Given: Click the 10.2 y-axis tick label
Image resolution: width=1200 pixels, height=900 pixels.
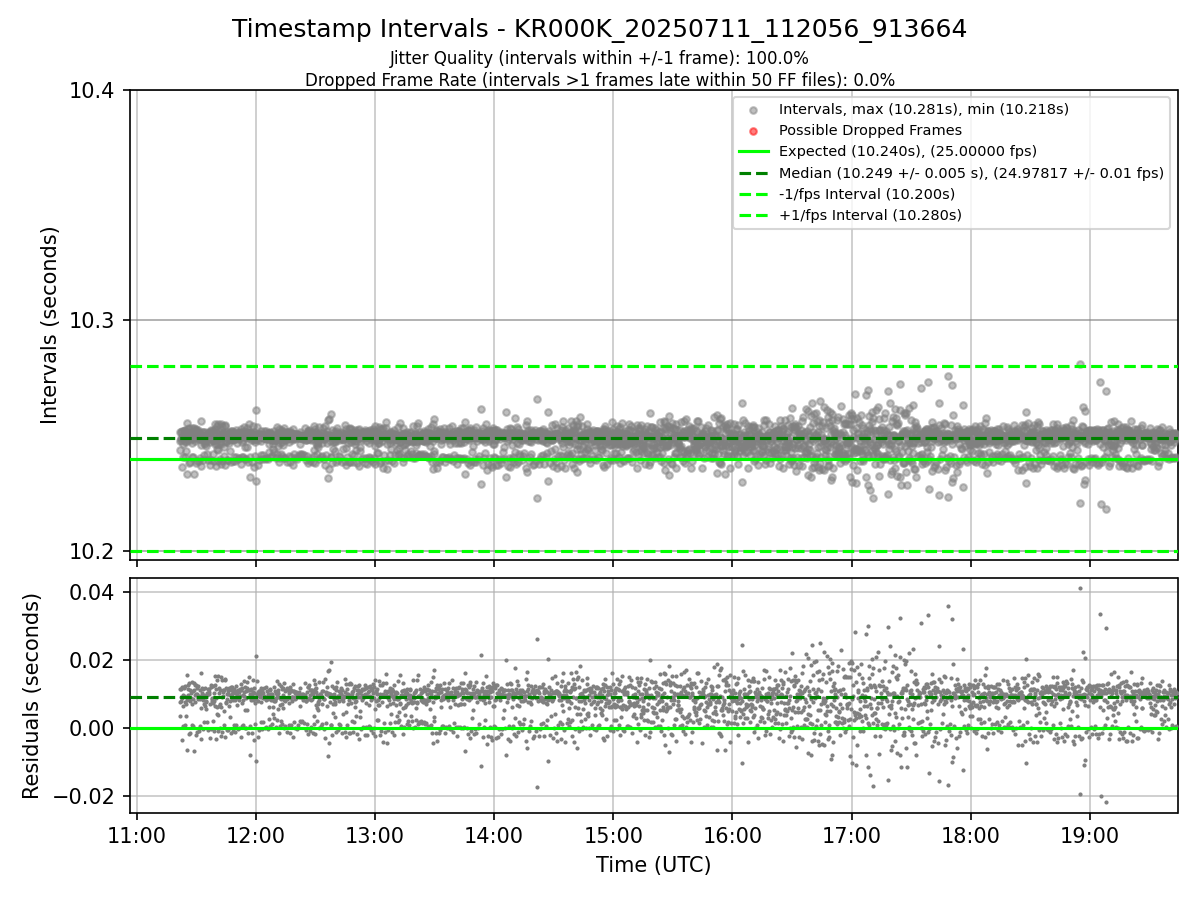Looking at the screenshot, I should pyautogui.click(x=92, y=551).
